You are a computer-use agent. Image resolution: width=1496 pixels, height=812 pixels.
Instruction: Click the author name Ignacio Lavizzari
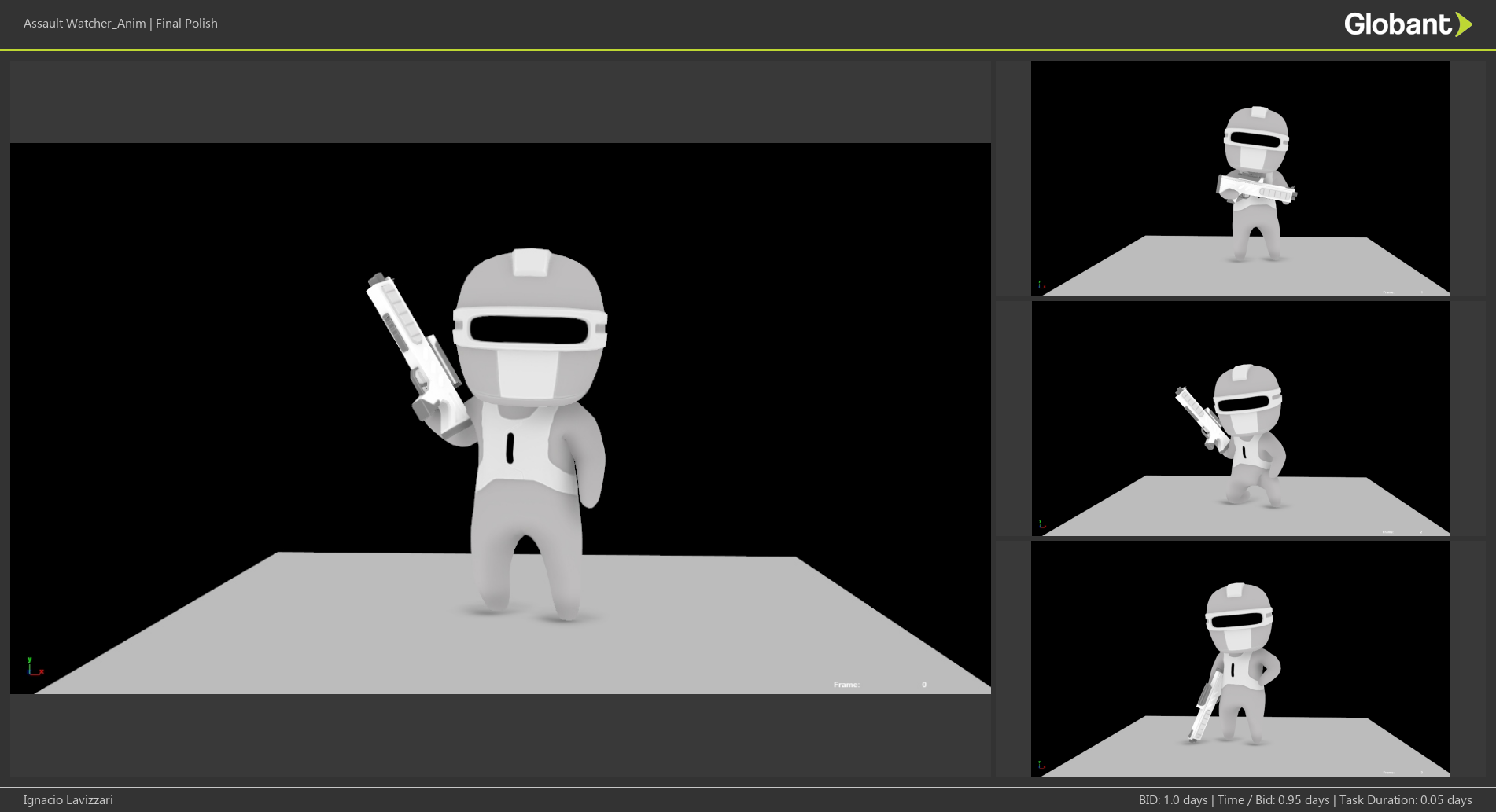68,800
